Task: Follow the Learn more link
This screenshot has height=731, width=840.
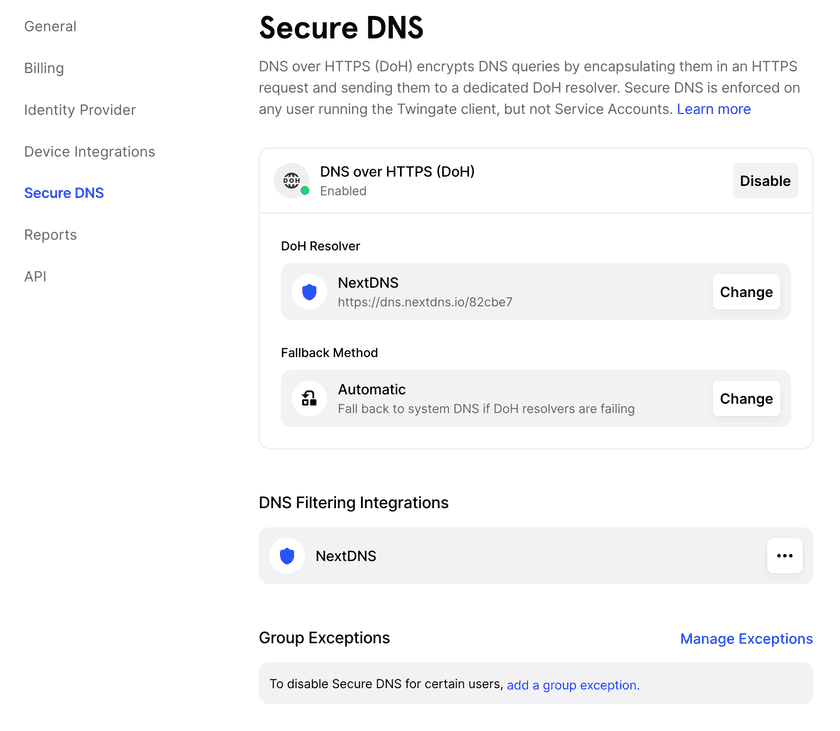Action: [x=713, y=109]
